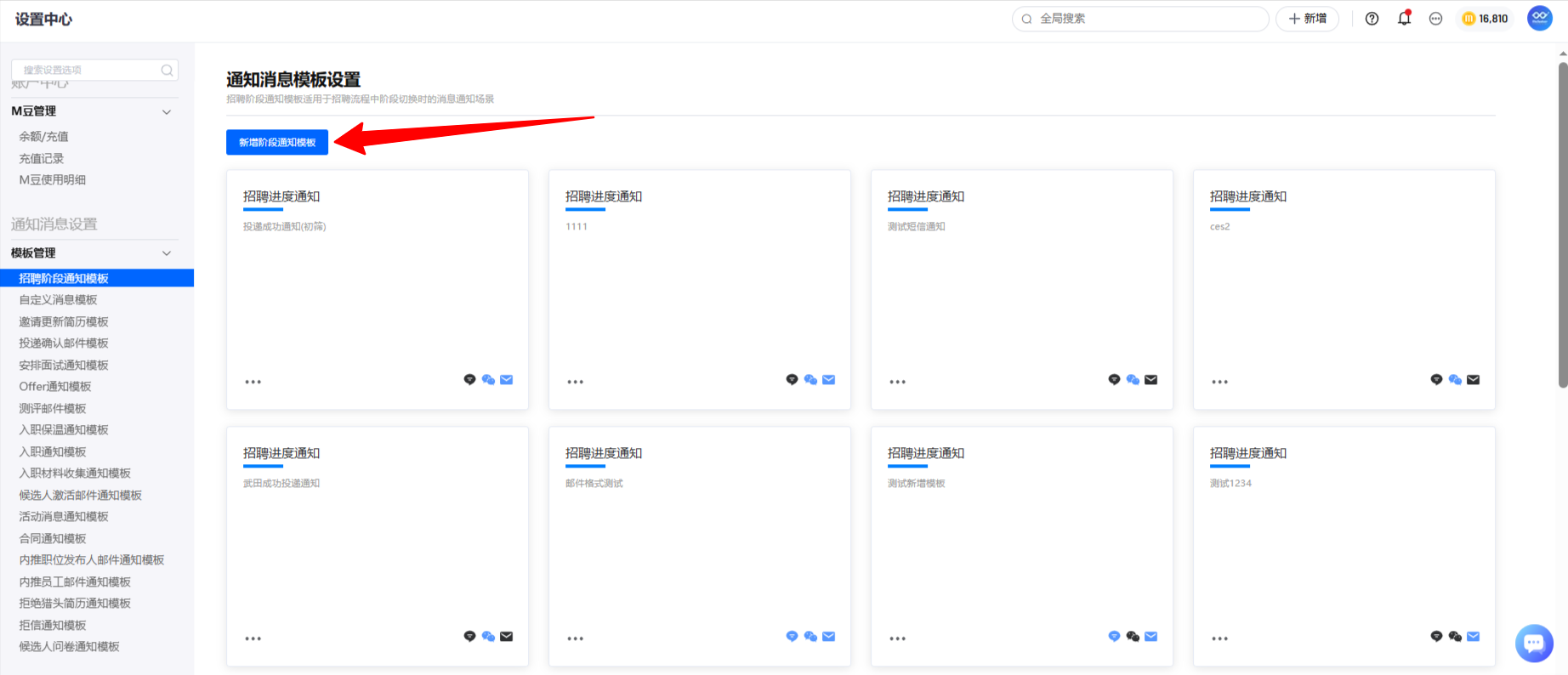Click the M豆 coin balance 16,810
This screenshot has width=1568, height=675.
pyautogui.click(x=1485, y=19)
